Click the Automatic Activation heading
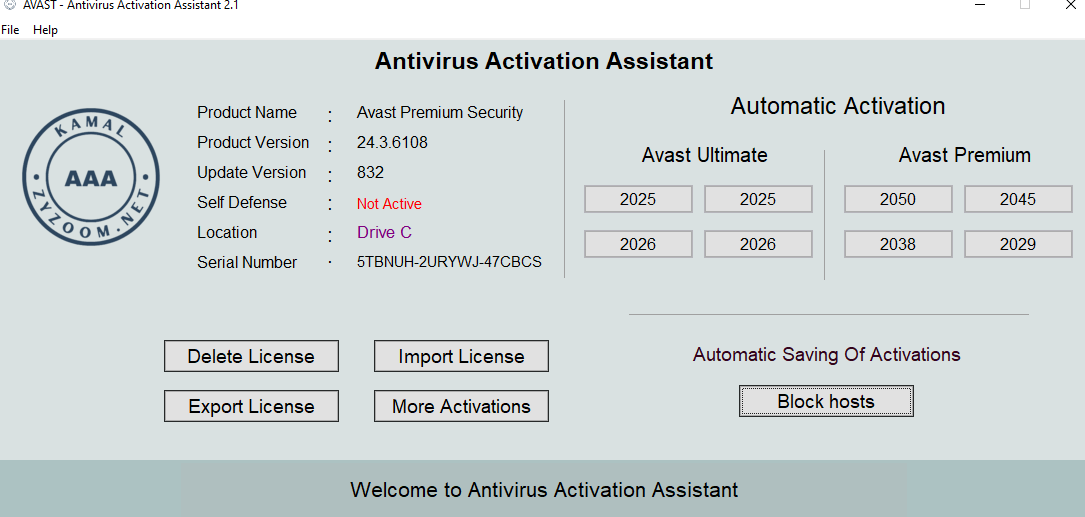 [838, 107]
